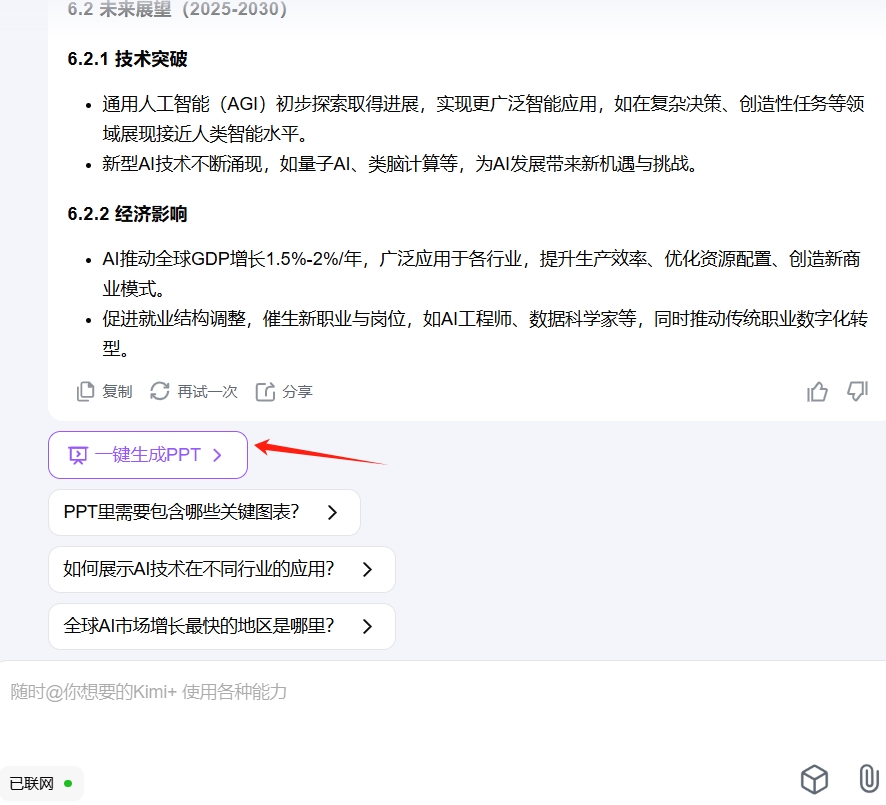The image size is (886, 805).
Task: Open the chevron on 一键生成PPT button
Action: coord(218,455)
